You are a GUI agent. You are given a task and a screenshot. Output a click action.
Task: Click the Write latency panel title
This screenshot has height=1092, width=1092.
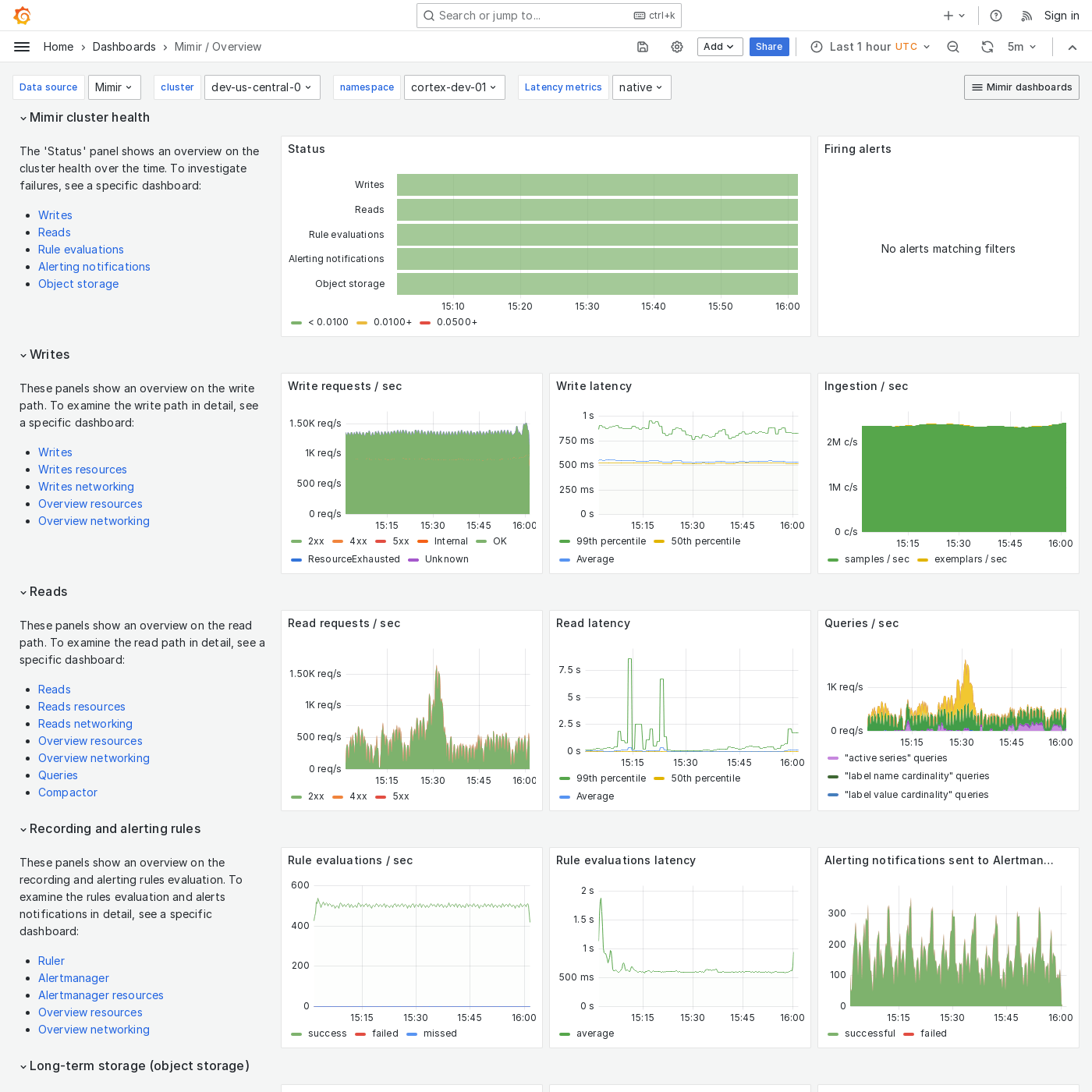[x=594, y=386]
